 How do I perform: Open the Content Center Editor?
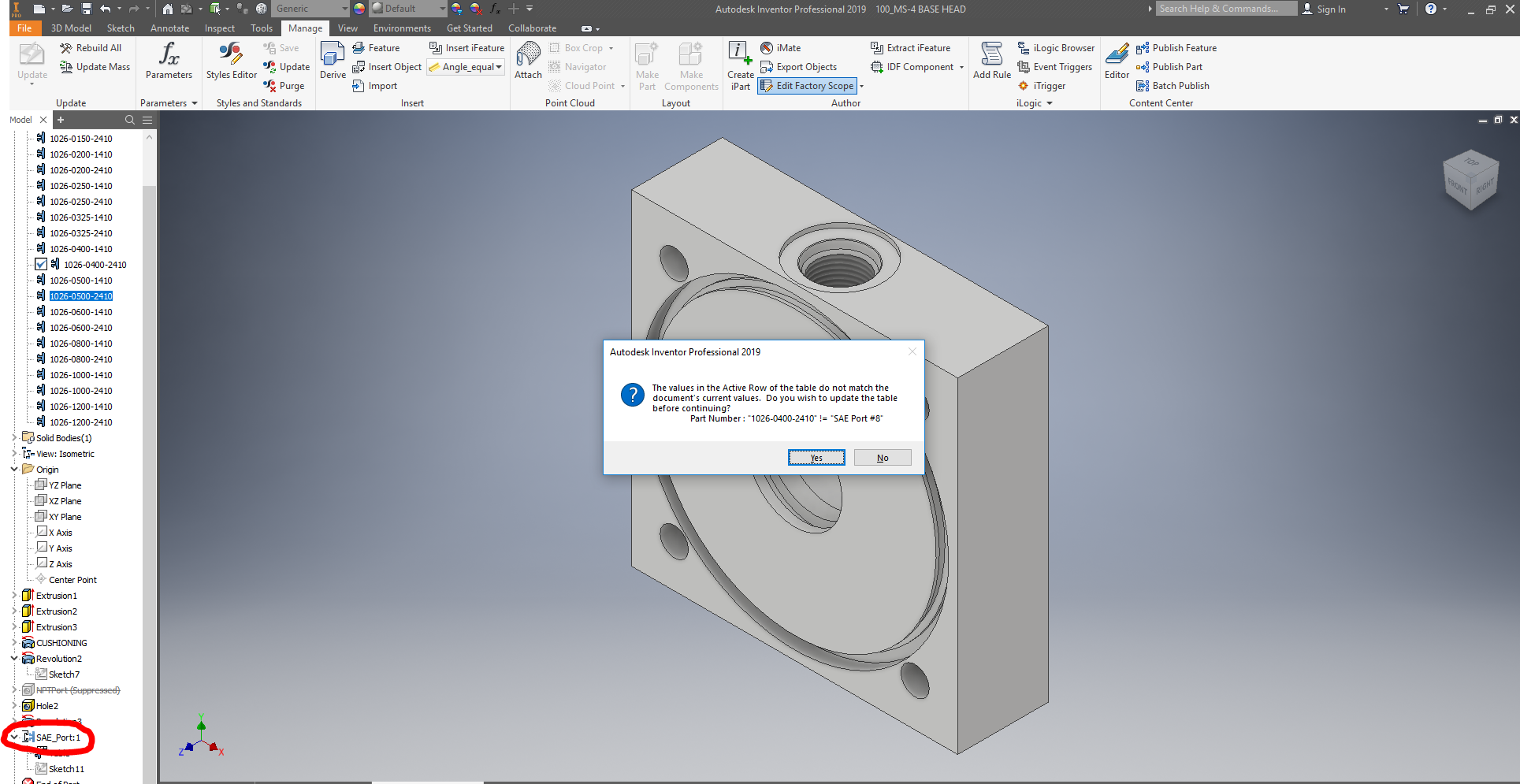(x=1117, y=61)
